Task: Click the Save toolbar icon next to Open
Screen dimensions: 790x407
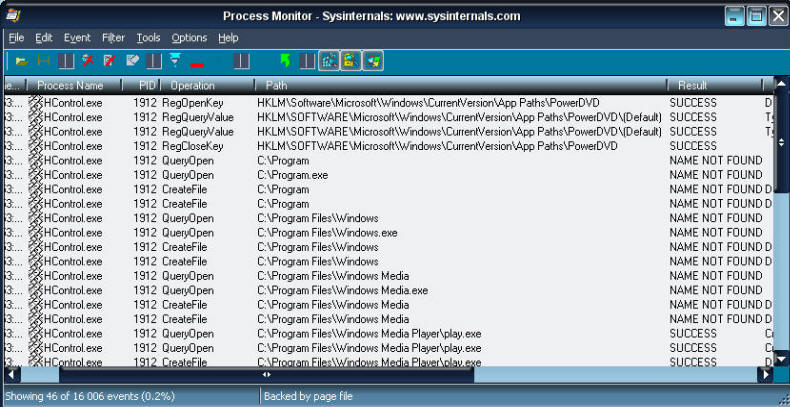Action: pos(44,62)
